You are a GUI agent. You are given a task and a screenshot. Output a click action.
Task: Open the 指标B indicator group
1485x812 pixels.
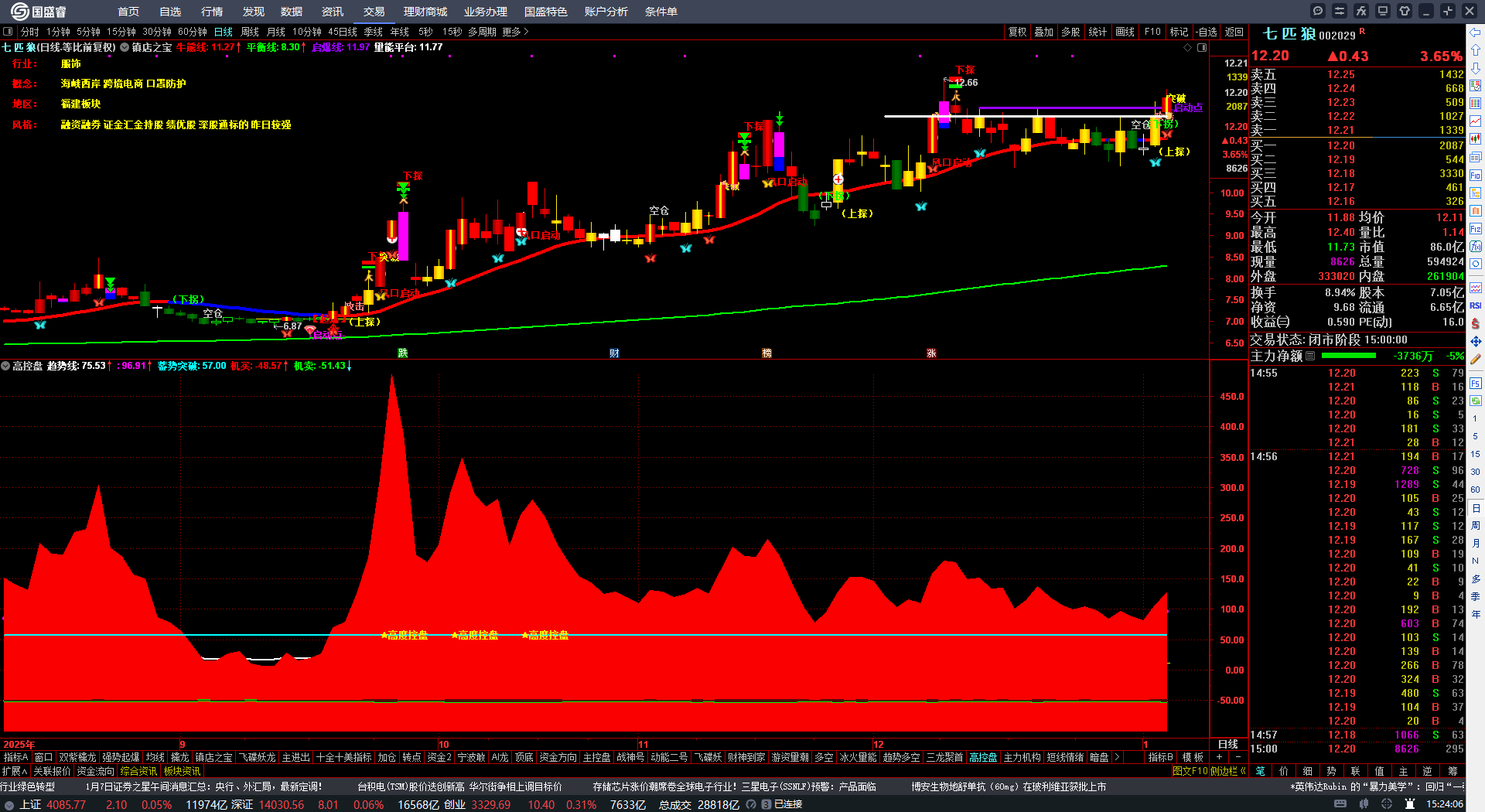(x=1161, y=757)
